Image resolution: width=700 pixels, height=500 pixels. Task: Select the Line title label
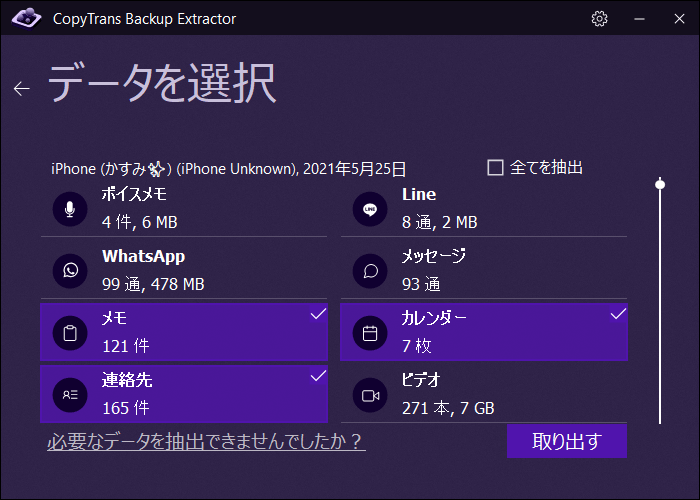coord(419,194)
